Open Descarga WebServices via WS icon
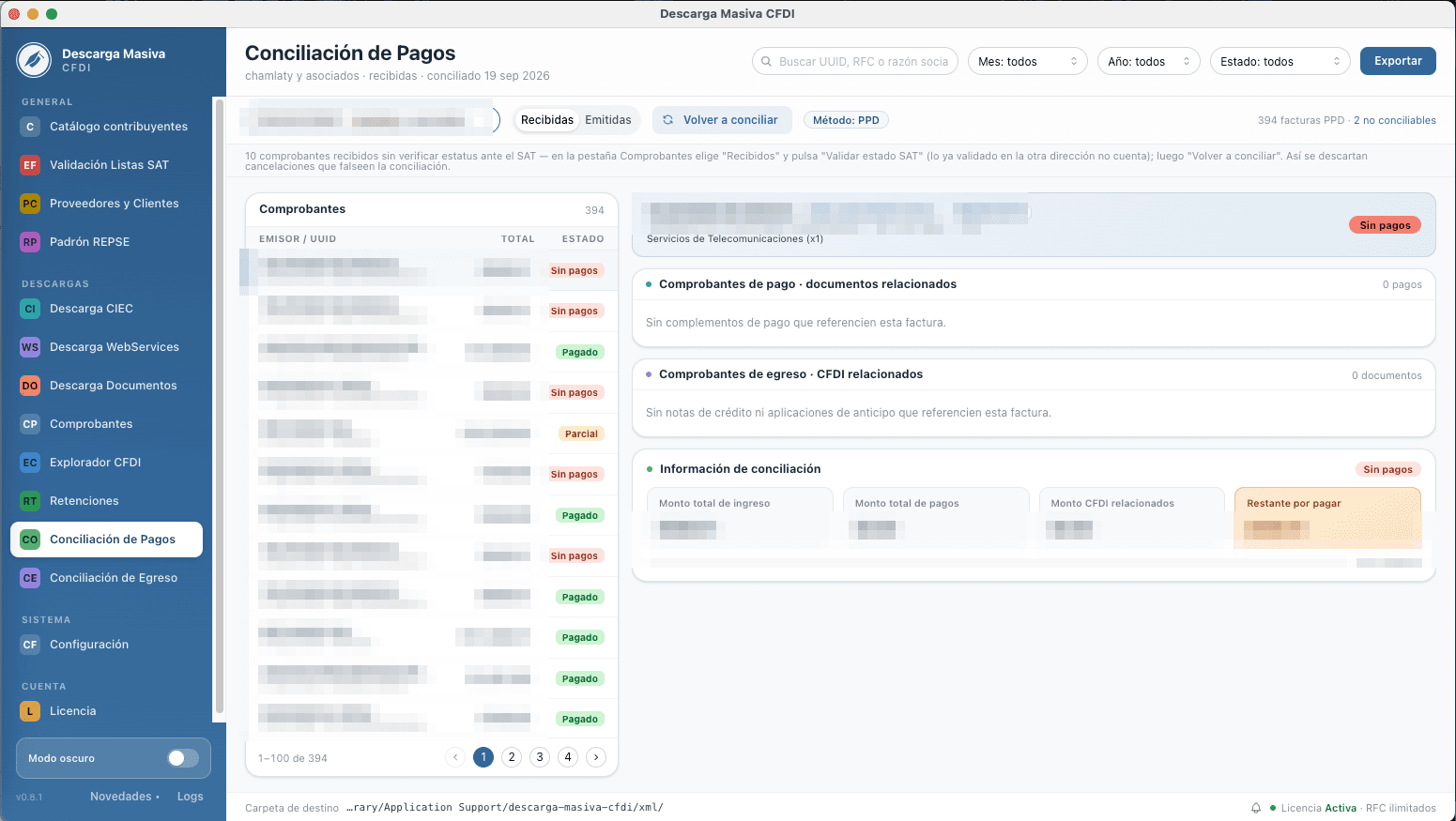This screenshot has width=1456, height=821. click(30, 347)
